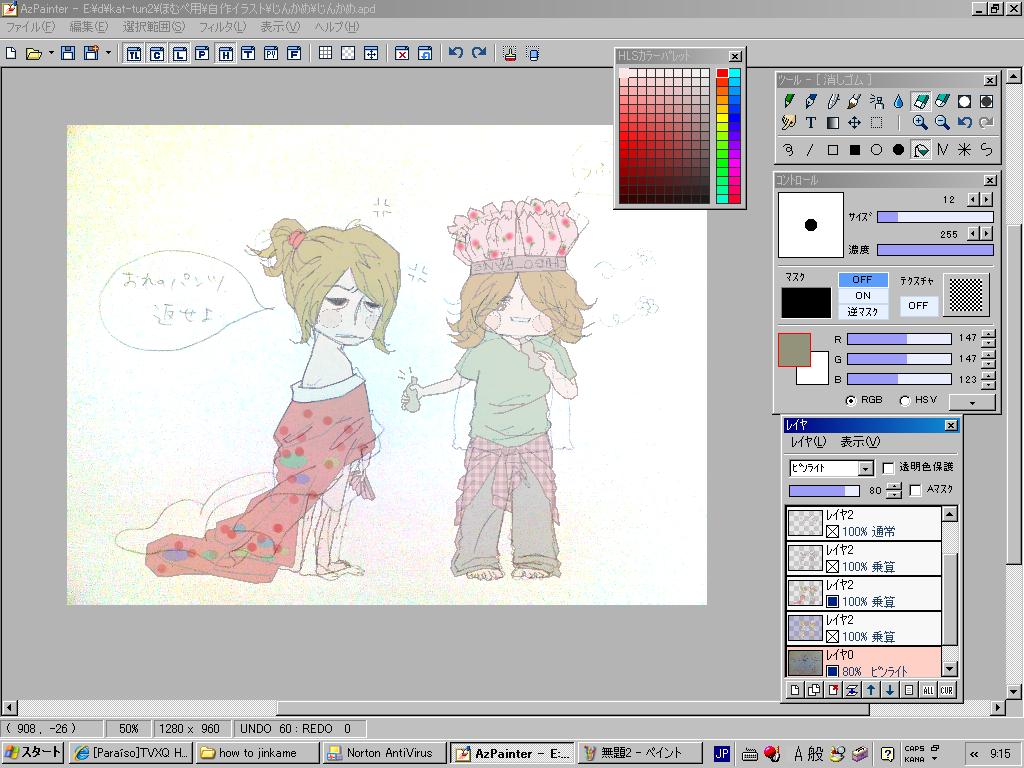The width and height of the screenshot is (1024, 768).
Task: Click size increase arrow beside value 12
Action: tap(987, 199)
